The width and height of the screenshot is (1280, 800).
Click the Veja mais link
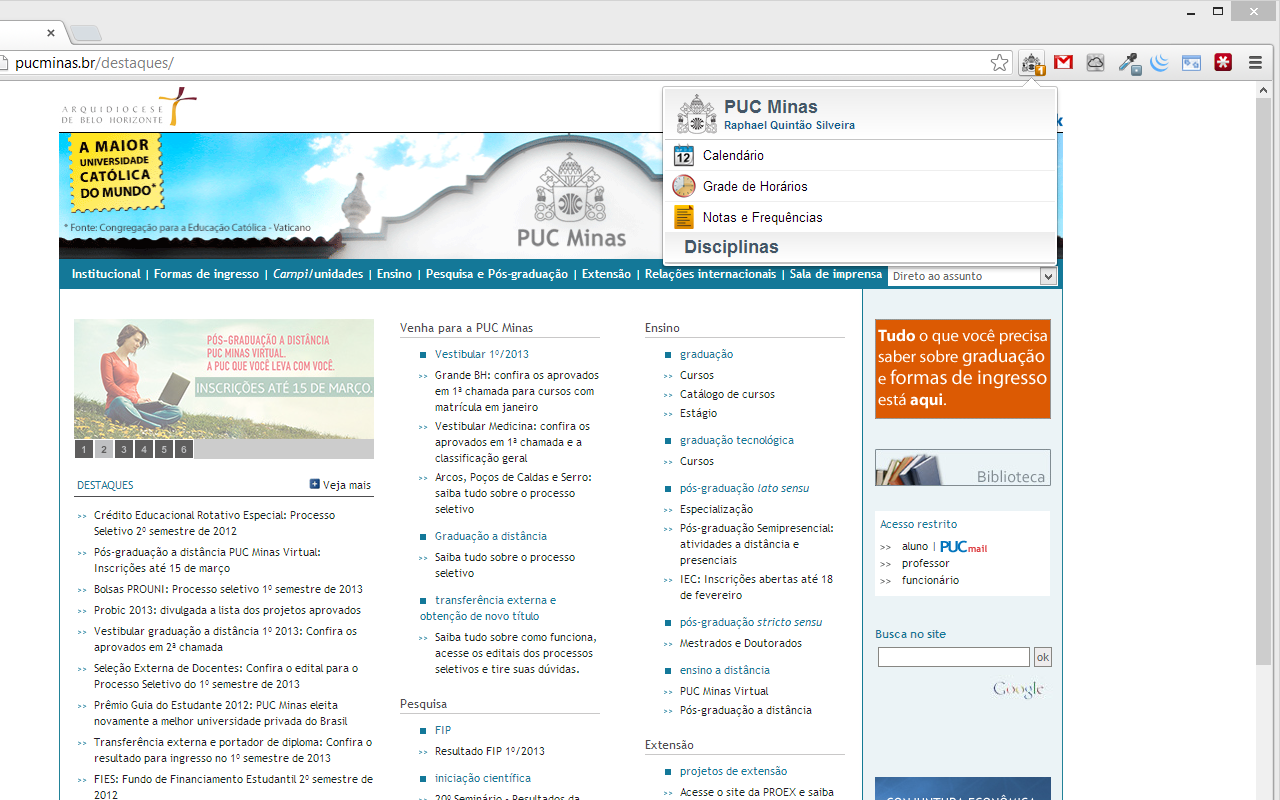coord(347,485)
